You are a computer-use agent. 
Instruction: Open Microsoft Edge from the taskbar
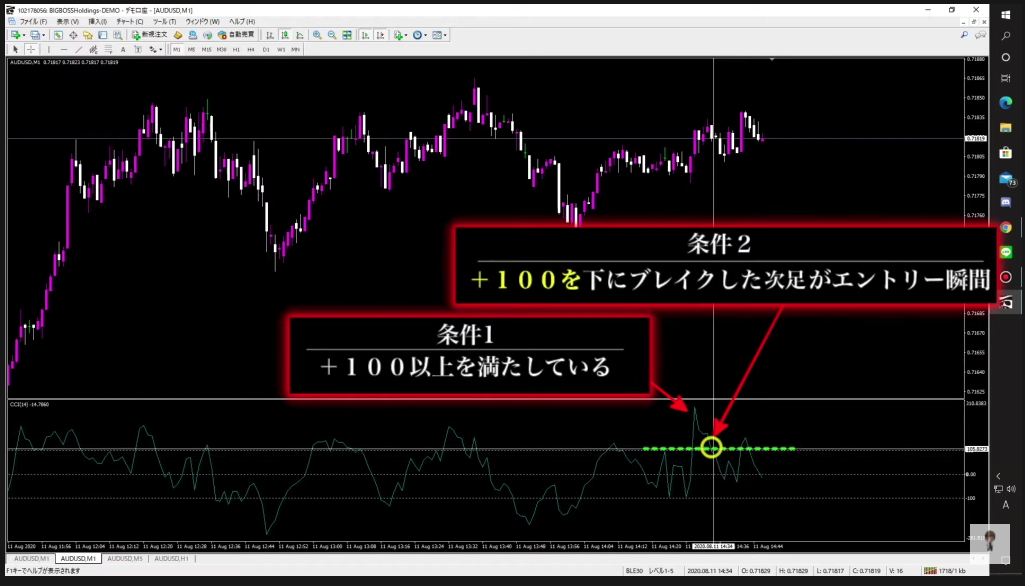pyautogui.click(x=1005, y=103)
